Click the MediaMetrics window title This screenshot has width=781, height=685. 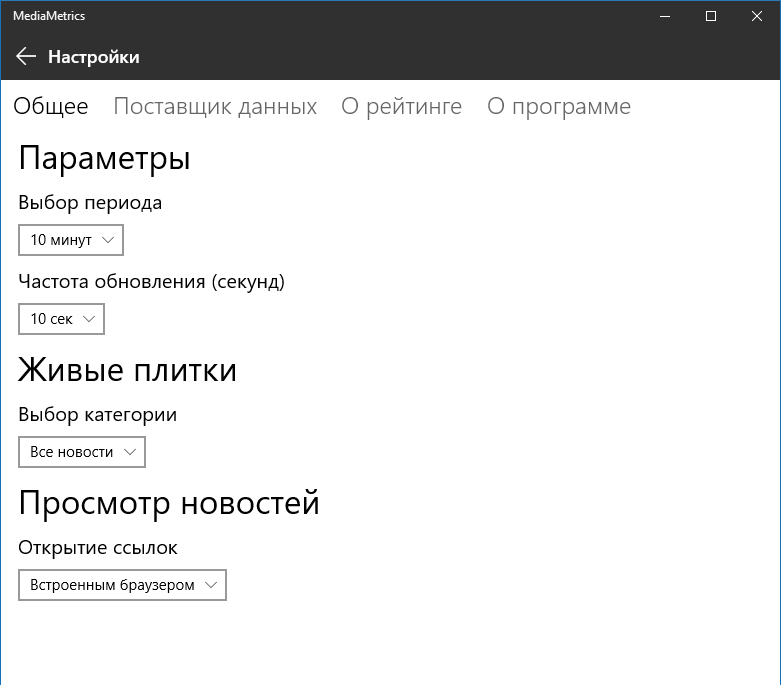click(49, 16)
